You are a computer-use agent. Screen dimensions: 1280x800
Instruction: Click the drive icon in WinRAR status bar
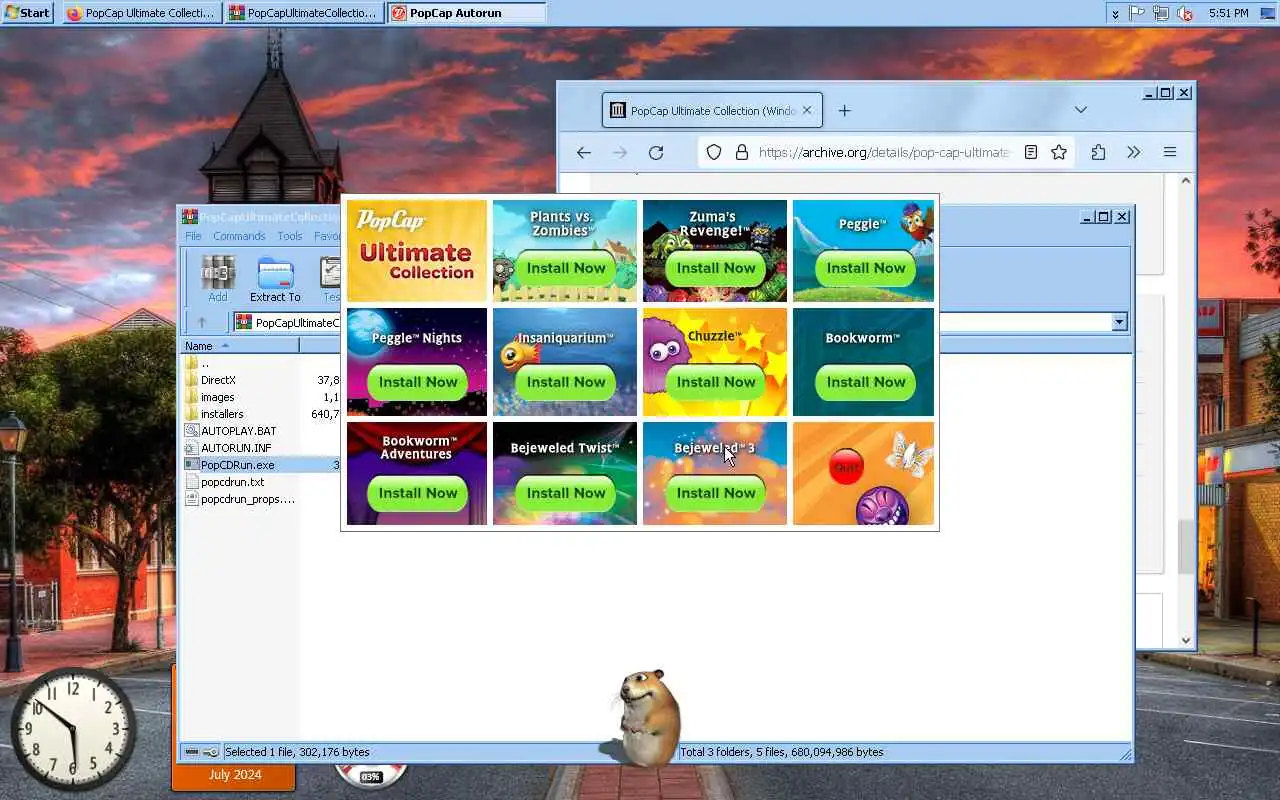click(192, 752)
